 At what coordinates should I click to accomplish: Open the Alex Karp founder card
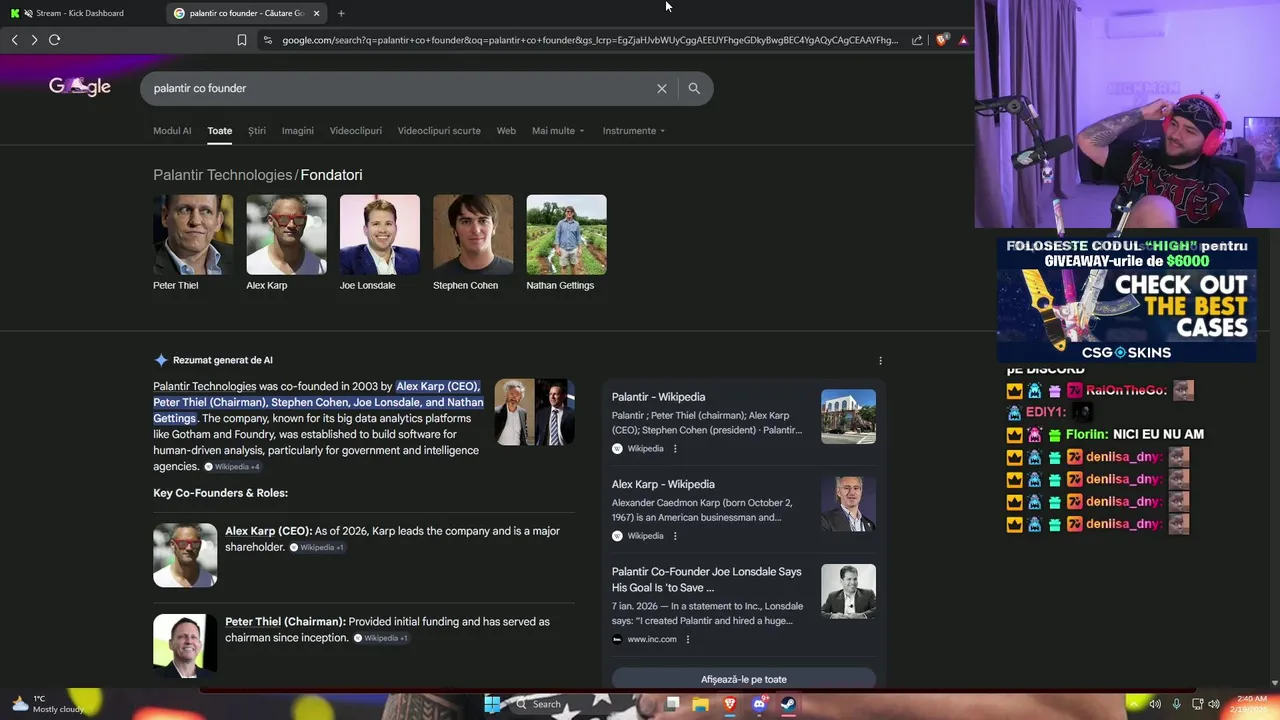click(x=286, y=243)
